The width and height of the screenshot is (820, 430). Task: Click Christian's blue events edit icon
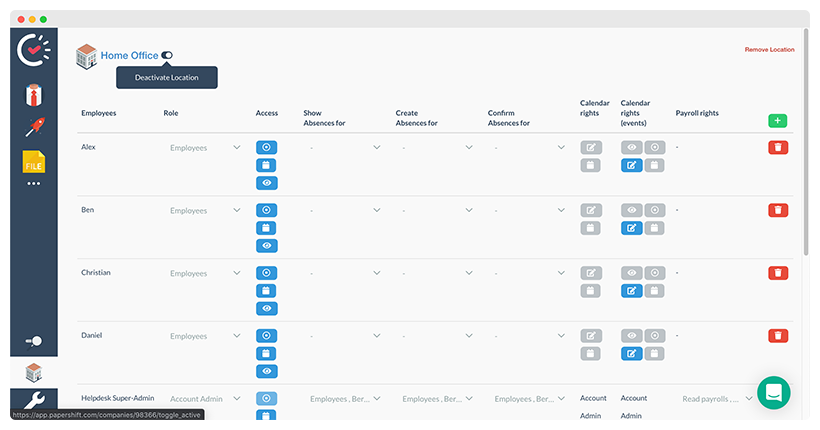click(x=631, y=291)
